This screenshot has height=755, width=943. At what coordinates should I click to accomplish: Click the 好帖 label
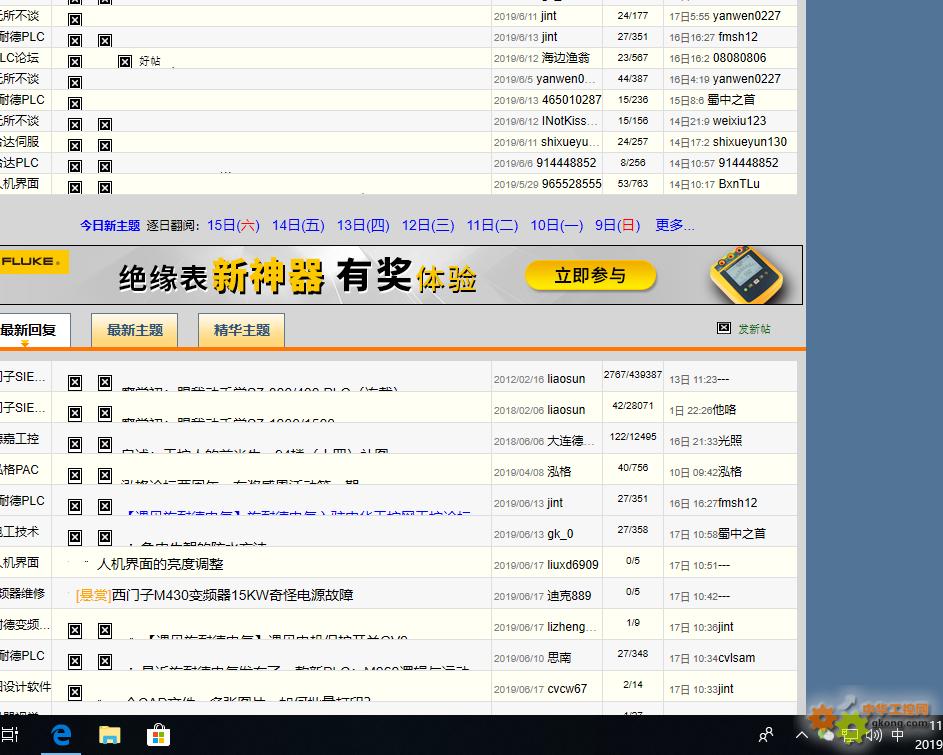pos(150,61)
